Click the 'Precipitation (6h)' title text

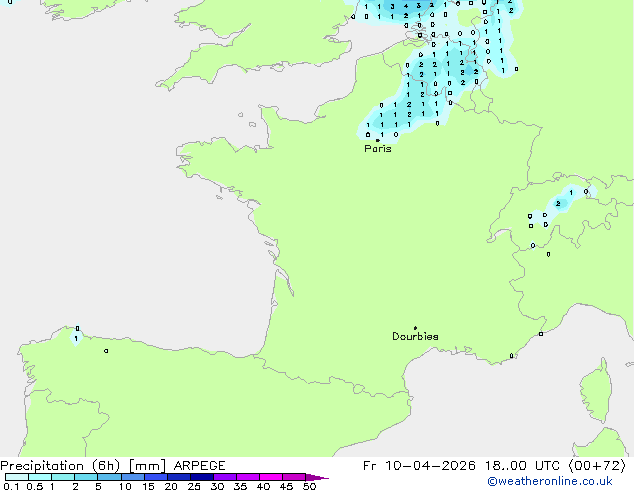[x=60, y=466]
